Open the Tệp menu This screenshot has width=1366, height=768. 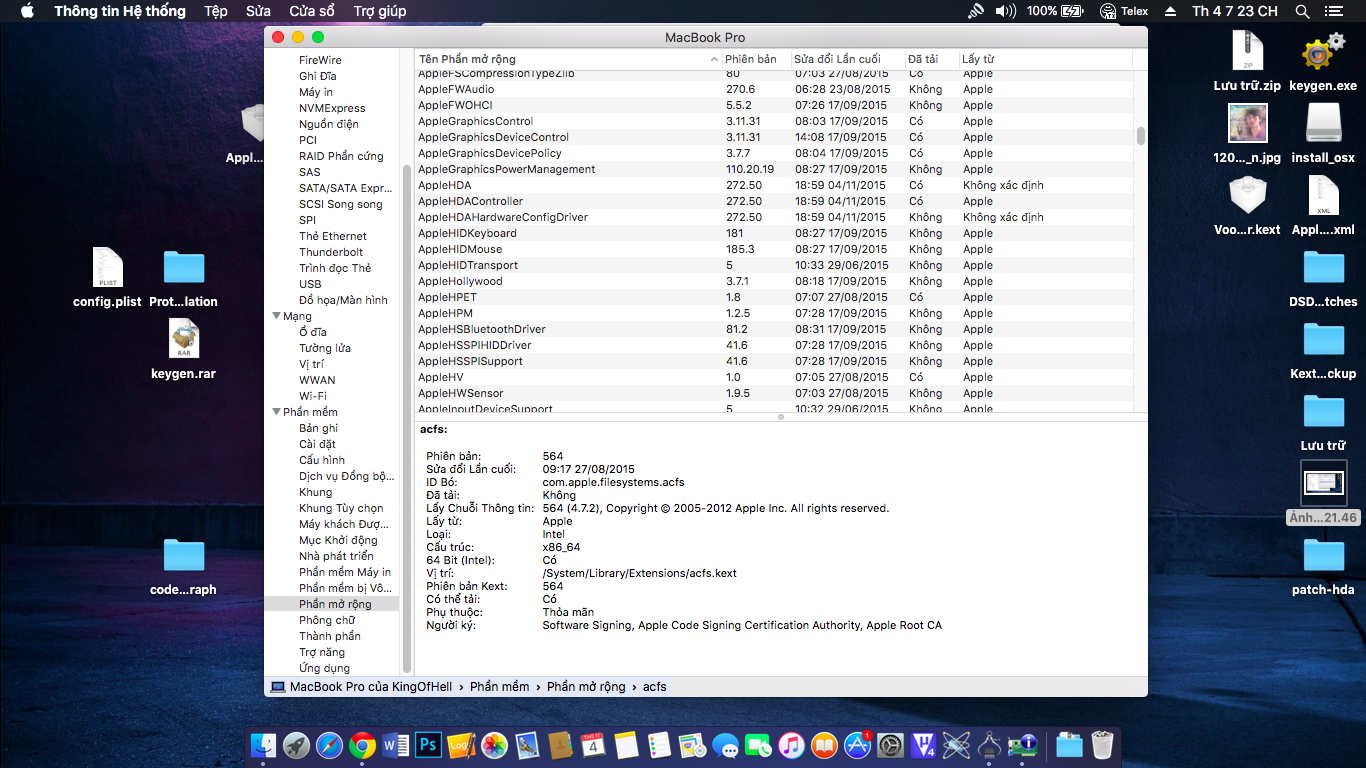[215, 11]
